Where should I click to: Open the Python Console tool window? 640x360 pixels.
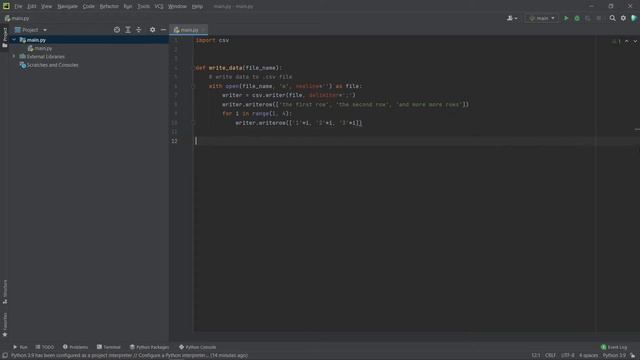click(198, 347)
